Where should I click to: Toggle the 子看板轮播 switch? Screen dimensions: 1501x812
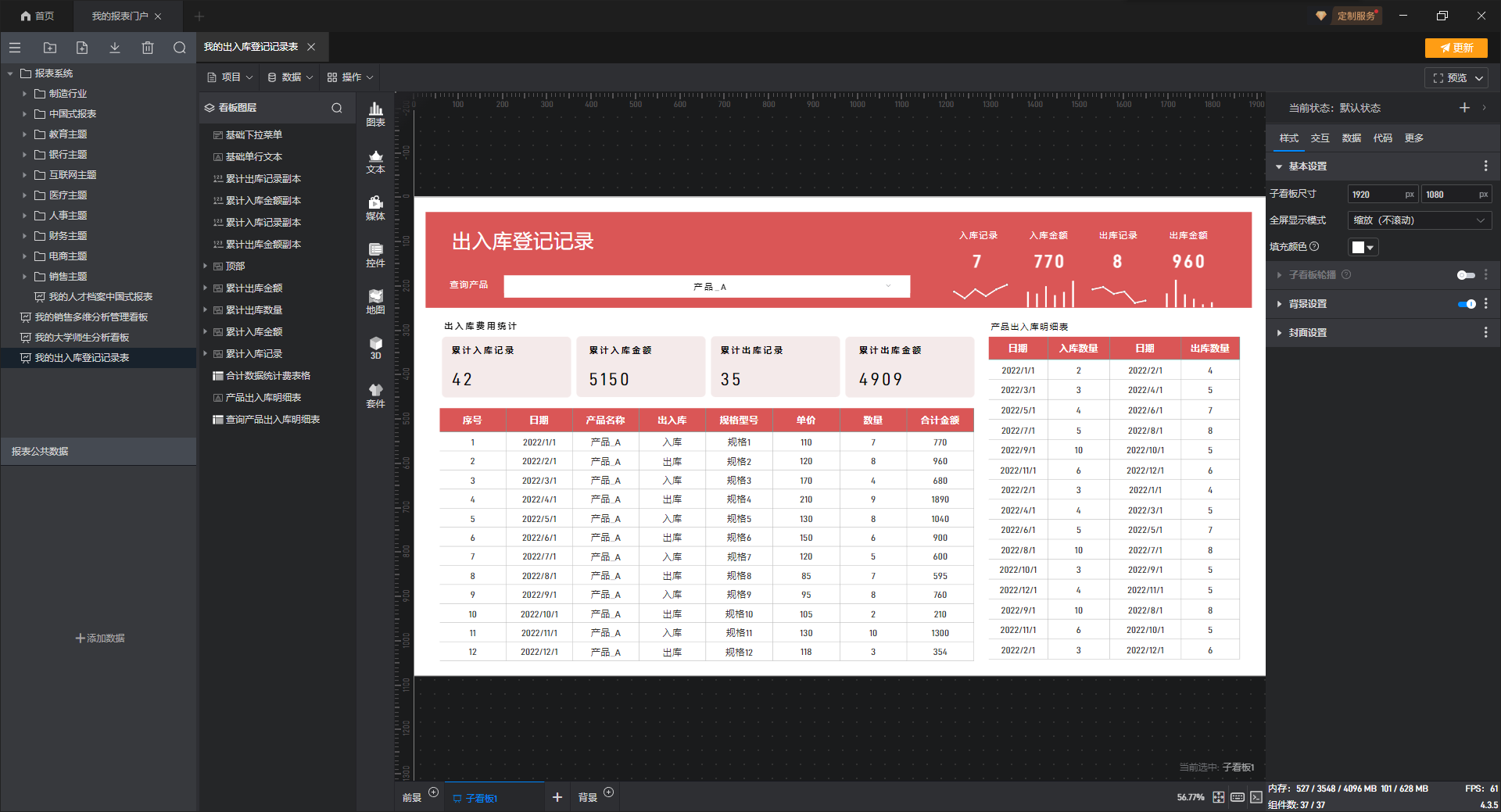[x=1466, y=275]
